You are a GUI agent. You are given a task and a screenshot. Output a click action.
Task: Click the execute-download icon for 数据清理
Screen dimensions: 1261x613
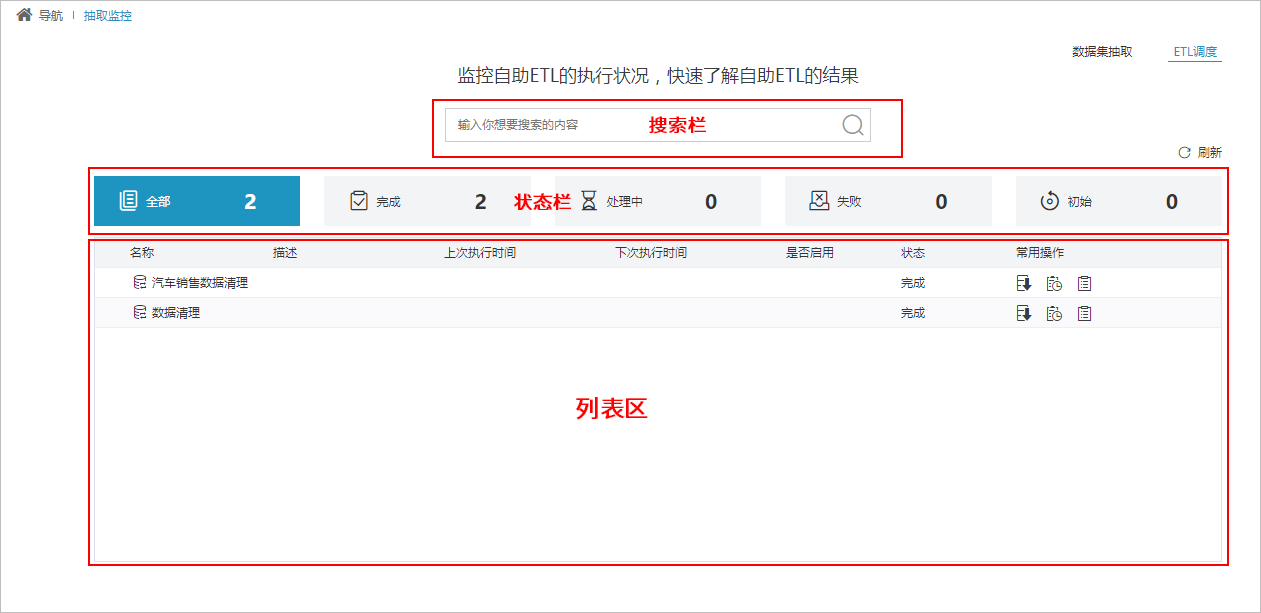1024,314
